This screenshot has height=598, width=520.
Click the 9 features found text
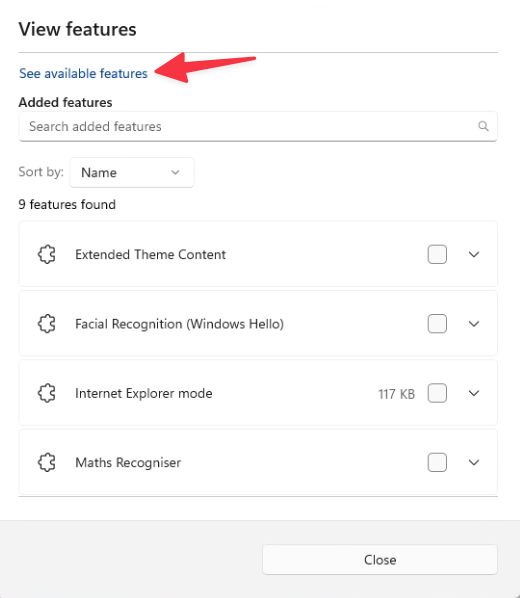[x=67, y=204]
